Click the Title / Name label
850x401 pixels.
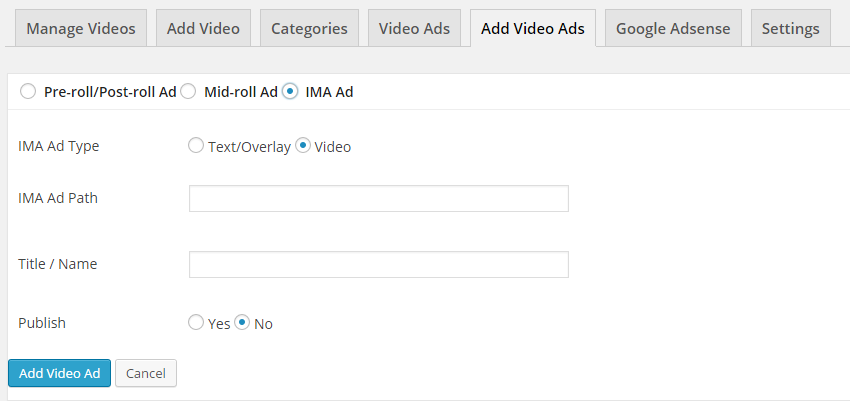click(x=57, y=264)
